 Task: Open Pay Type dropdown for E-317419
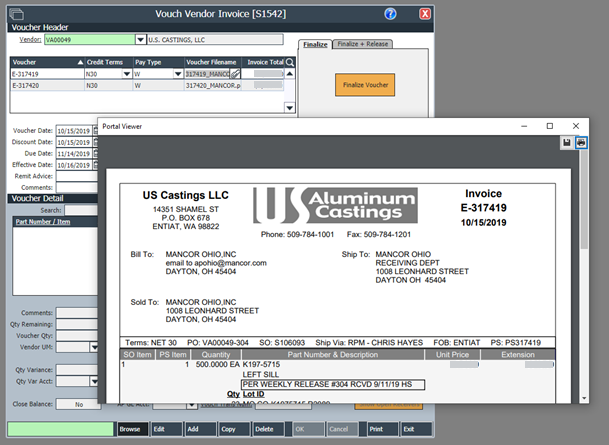pyautogui.click(x=178, y=74)
